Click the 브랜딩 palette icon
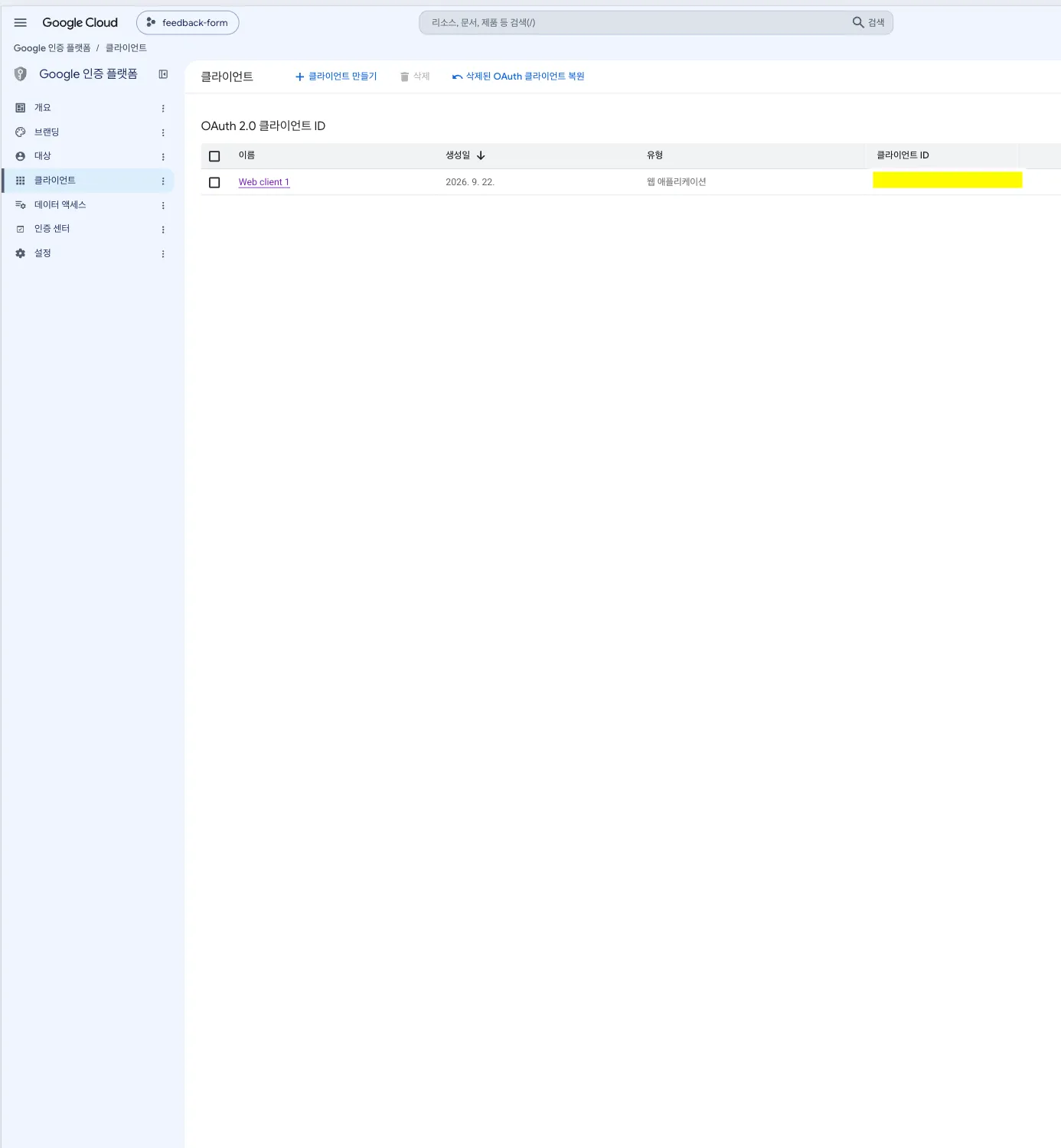The image size is (1061, 1148). click(x=21, y=132)
